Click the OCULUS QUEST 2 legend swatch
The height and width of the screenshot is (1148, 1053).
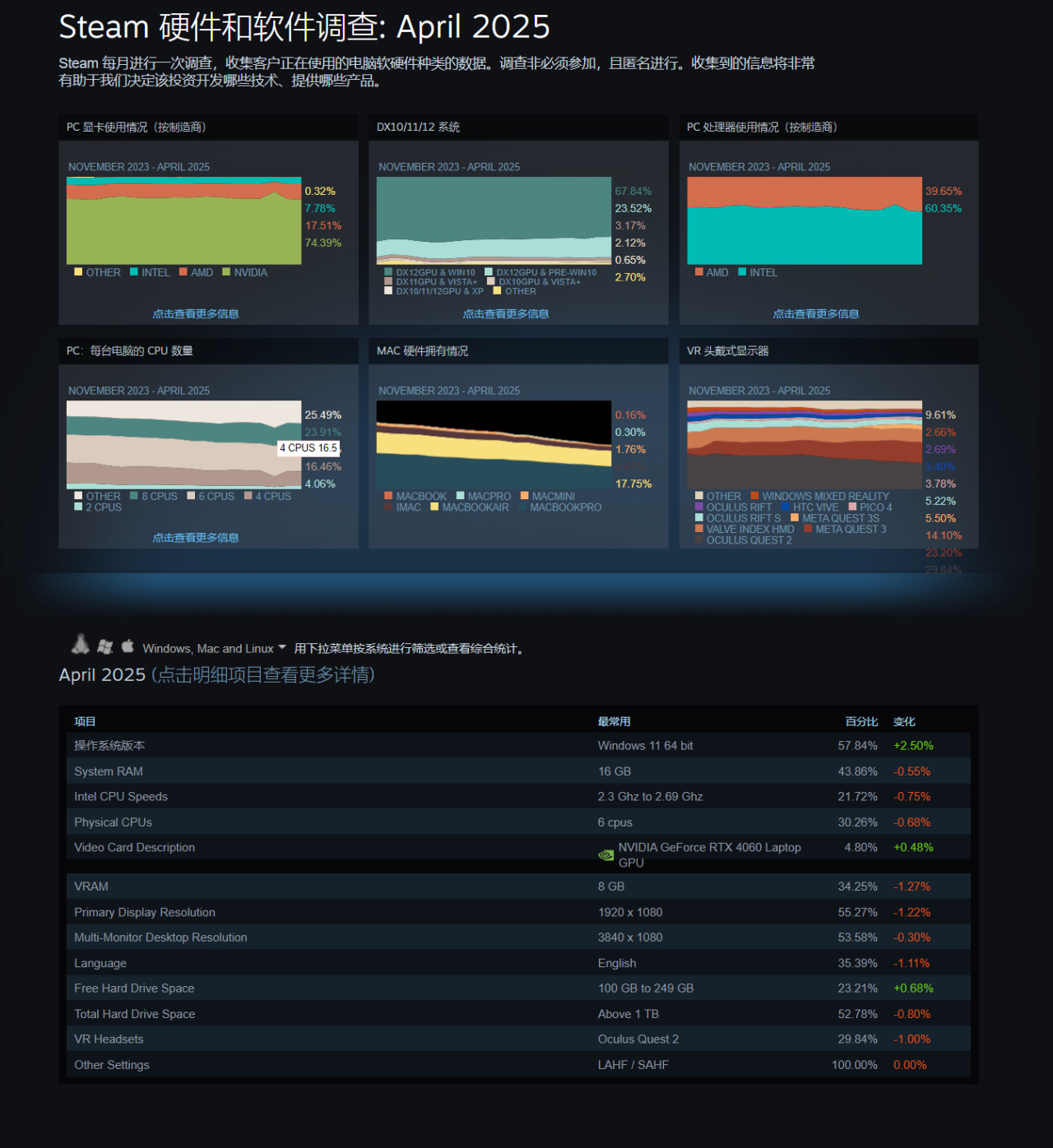coord(698,540)
